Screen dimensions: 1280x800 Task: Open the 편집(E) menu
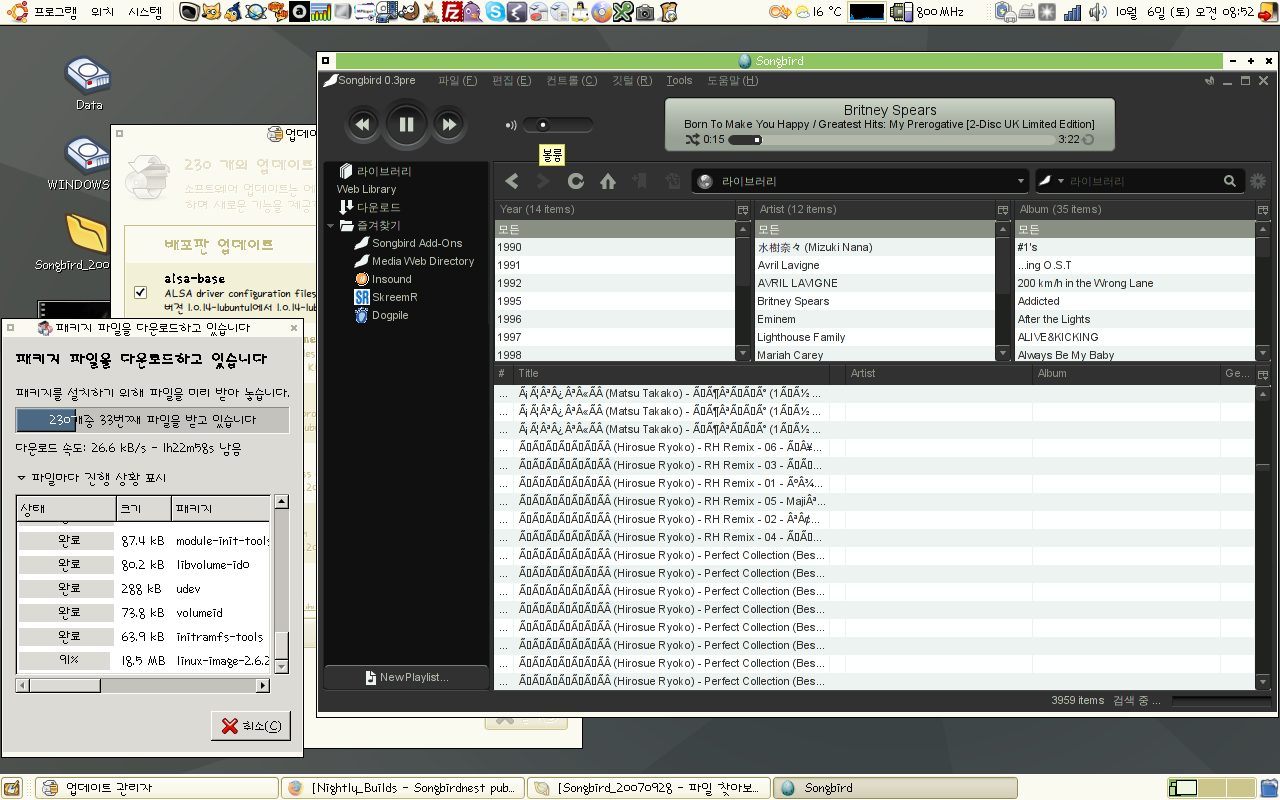pyautogui.click(x=511, y=81)
